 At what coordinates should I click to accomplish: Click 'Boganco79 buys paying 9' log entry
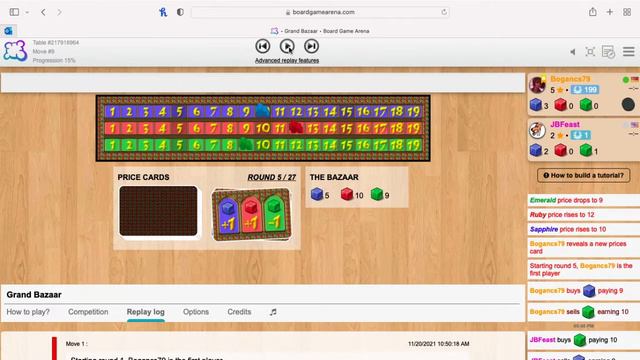(584, 291)
